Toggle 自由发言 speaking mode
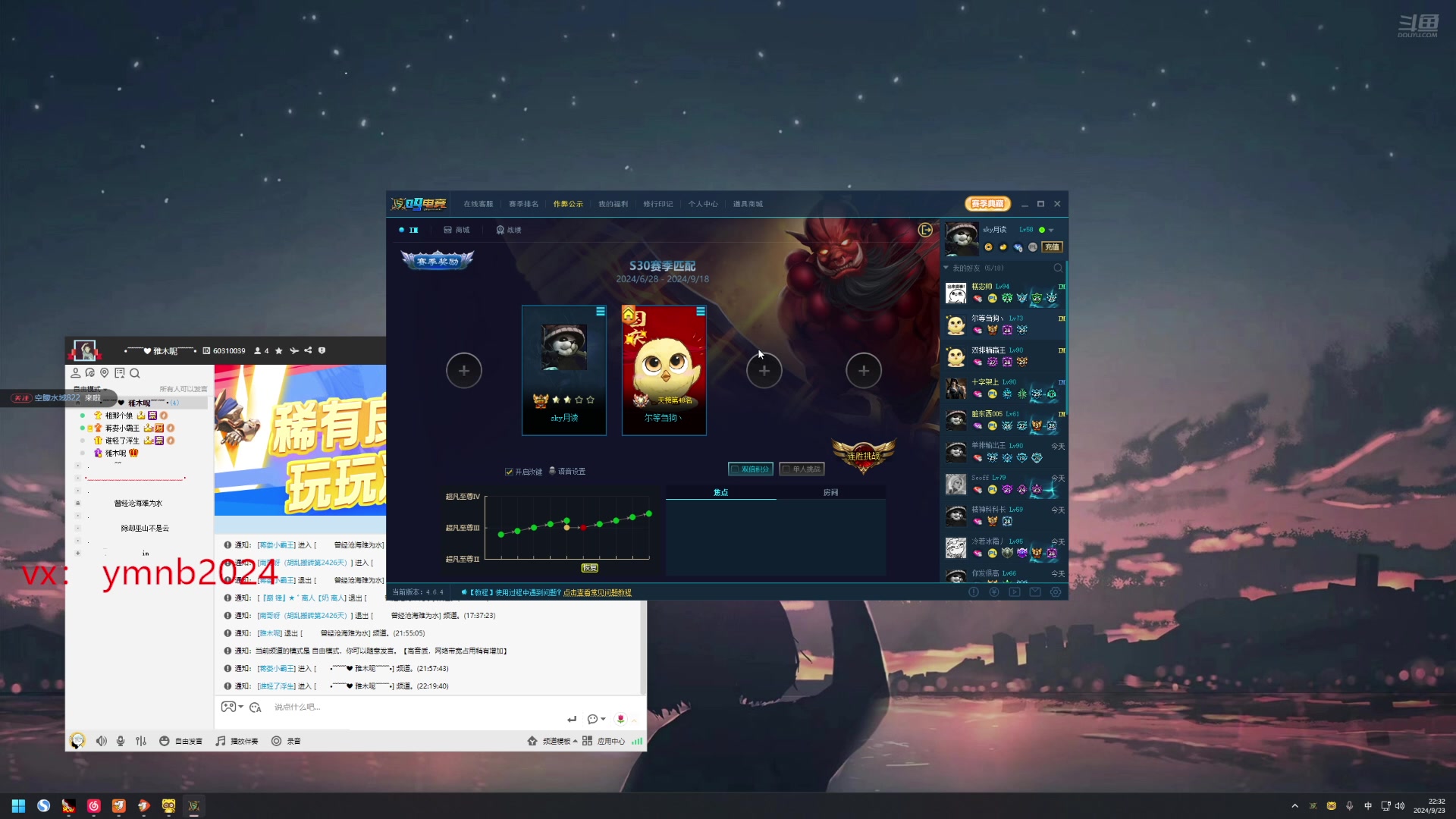Image resolution: width=1456 pixels, height=819 pixels. pos(180,741)
